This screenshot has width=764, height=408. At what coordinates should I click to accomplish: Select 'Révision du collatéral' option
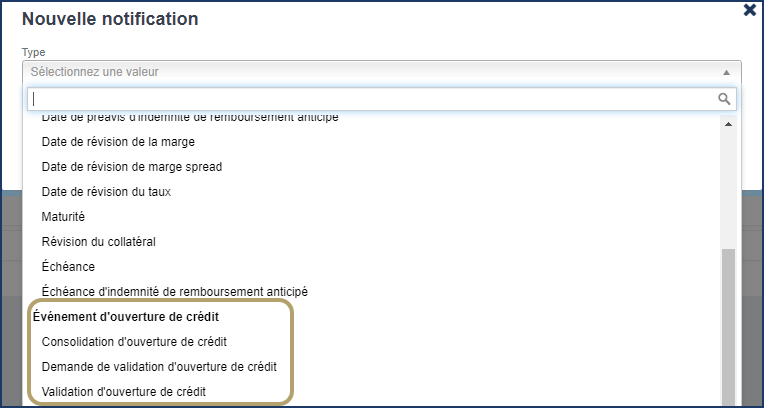(98, 242)
